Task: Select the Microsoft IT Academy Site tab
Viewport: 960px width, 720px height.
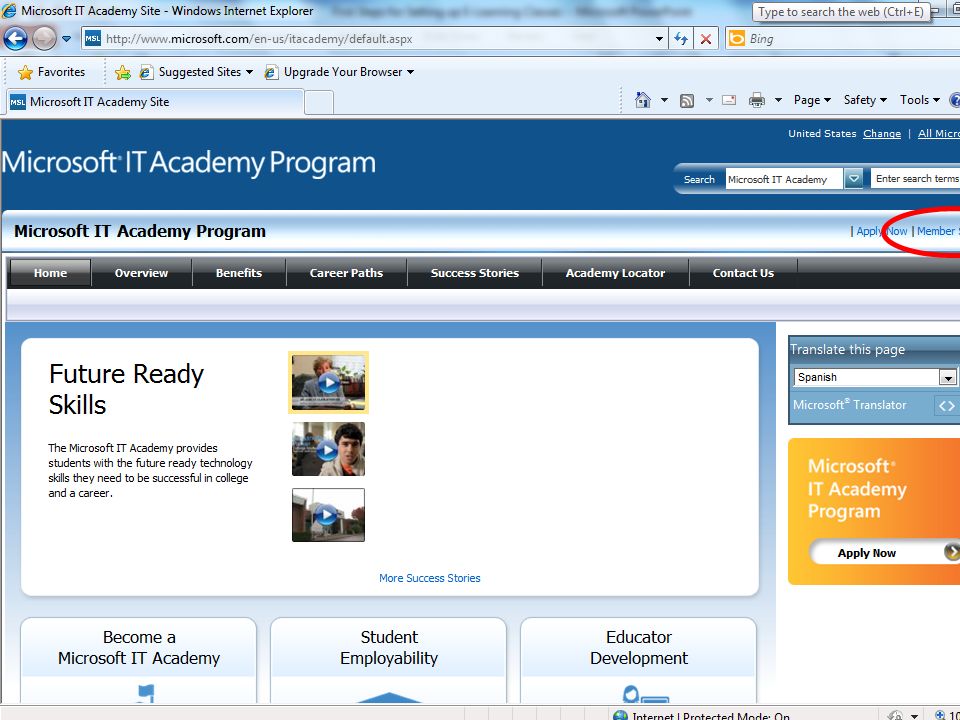Action: pyautogui.click(x=155, y=102)
